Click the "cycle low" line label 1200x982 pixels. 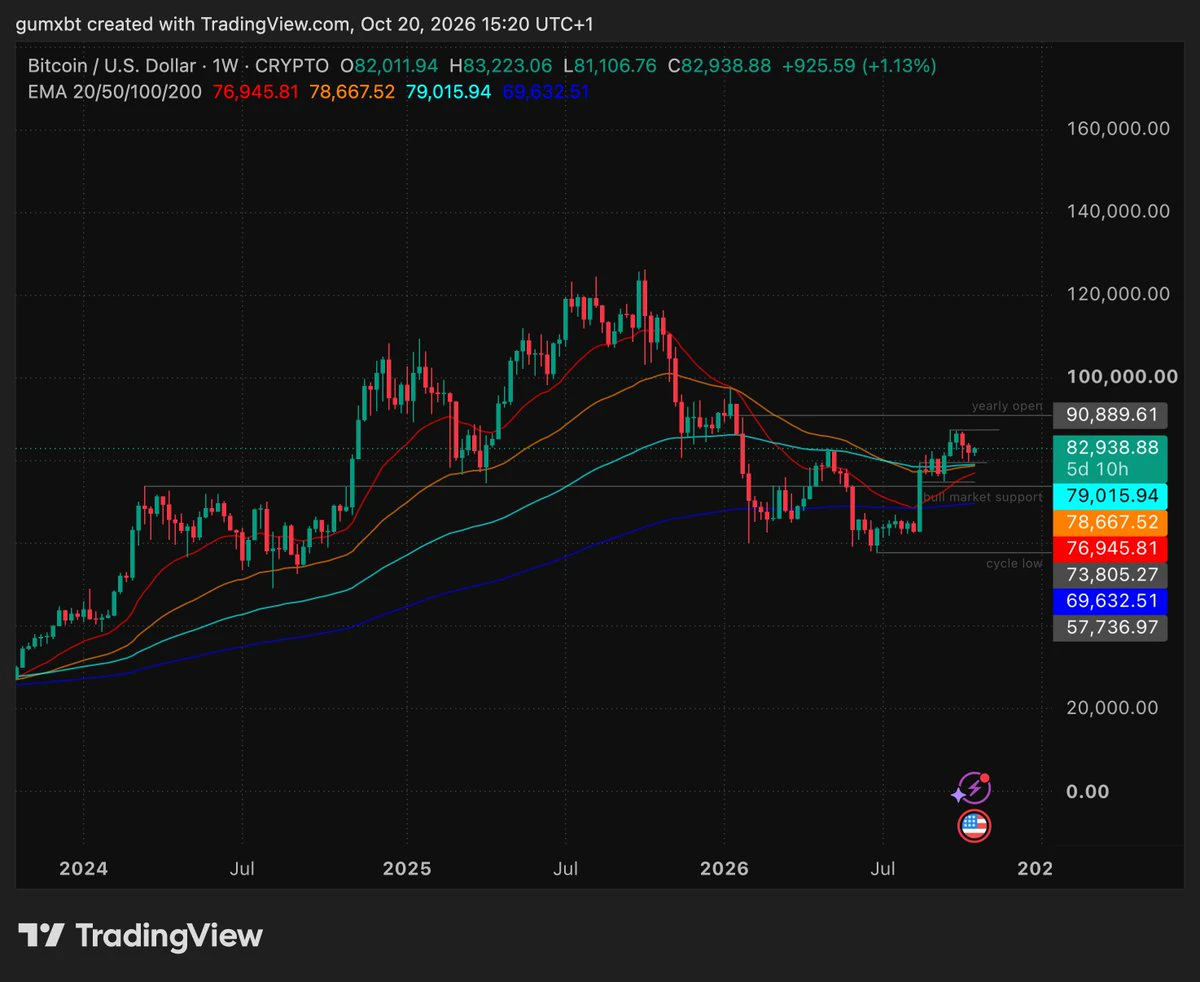point(1014,564)
